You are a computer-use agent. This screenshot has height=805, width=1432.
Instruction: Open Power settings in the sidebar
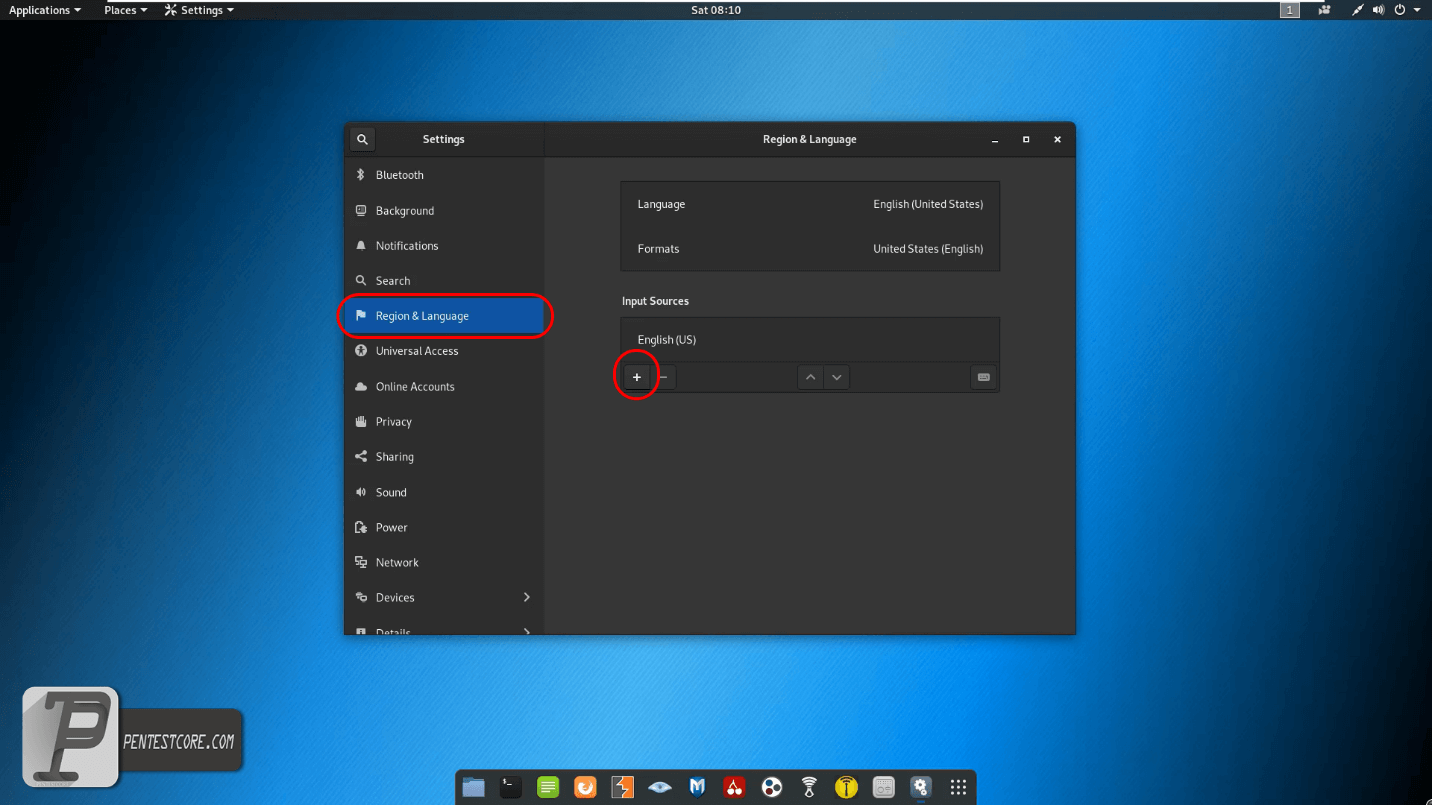pos(444,528)
